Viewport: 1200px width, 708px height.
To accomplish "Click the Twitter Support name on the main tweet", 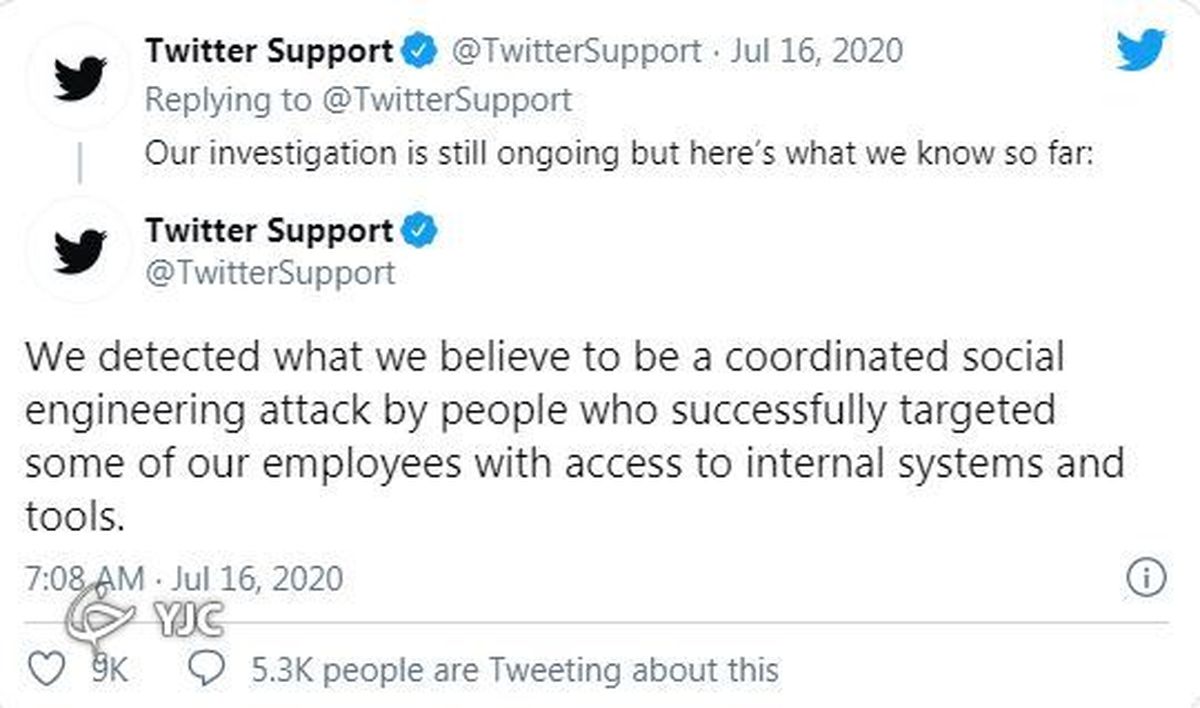I will [x=269, y=231].
